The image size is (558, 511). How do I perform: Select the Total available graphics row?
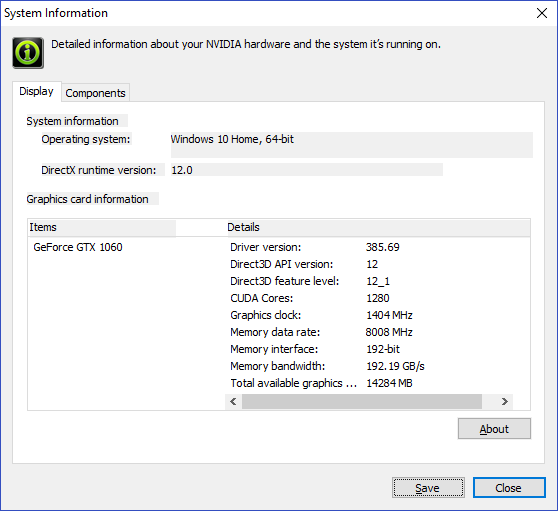tap(370, 383)
